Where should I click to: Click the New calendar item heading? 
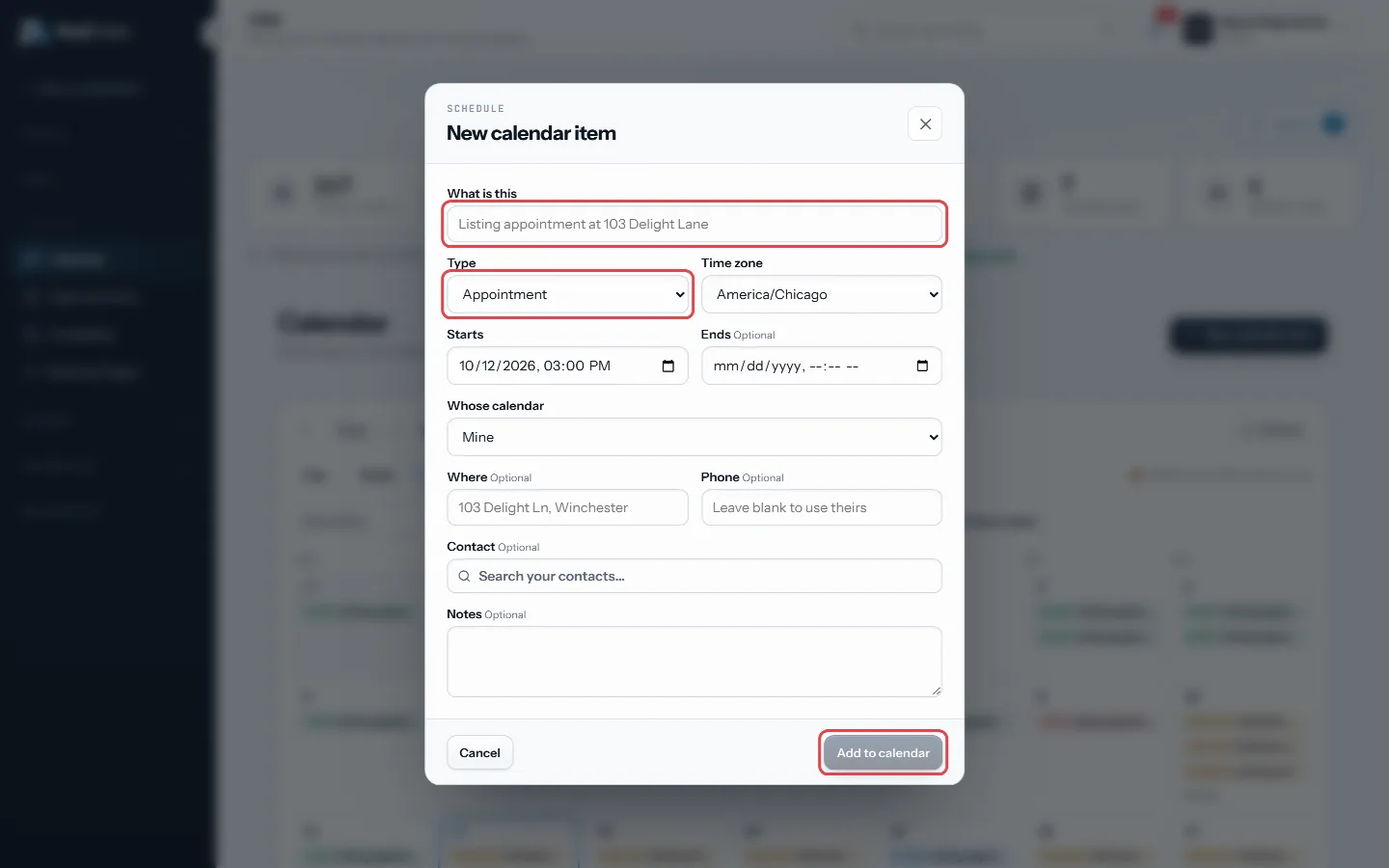(531, 133)
